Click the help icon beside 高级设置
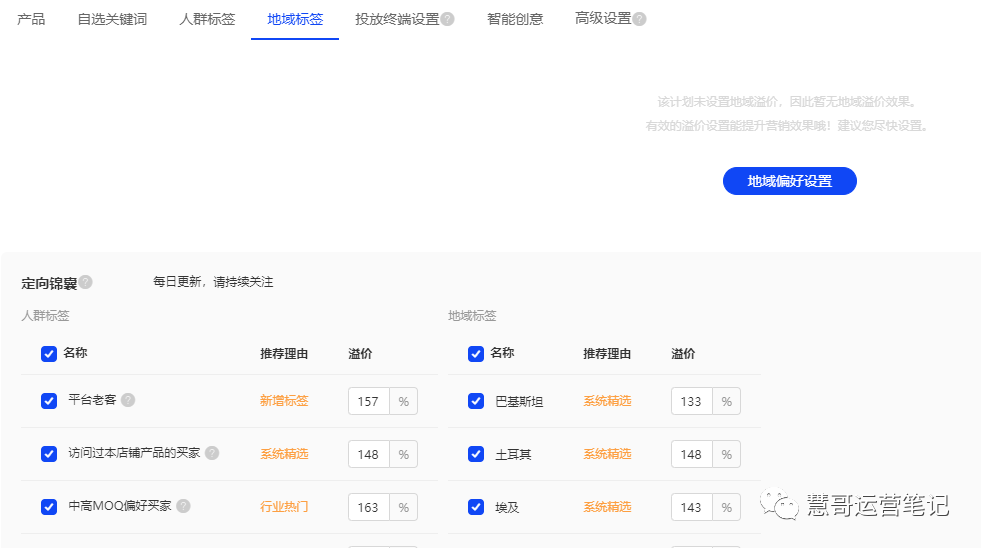 pos(639,19)
